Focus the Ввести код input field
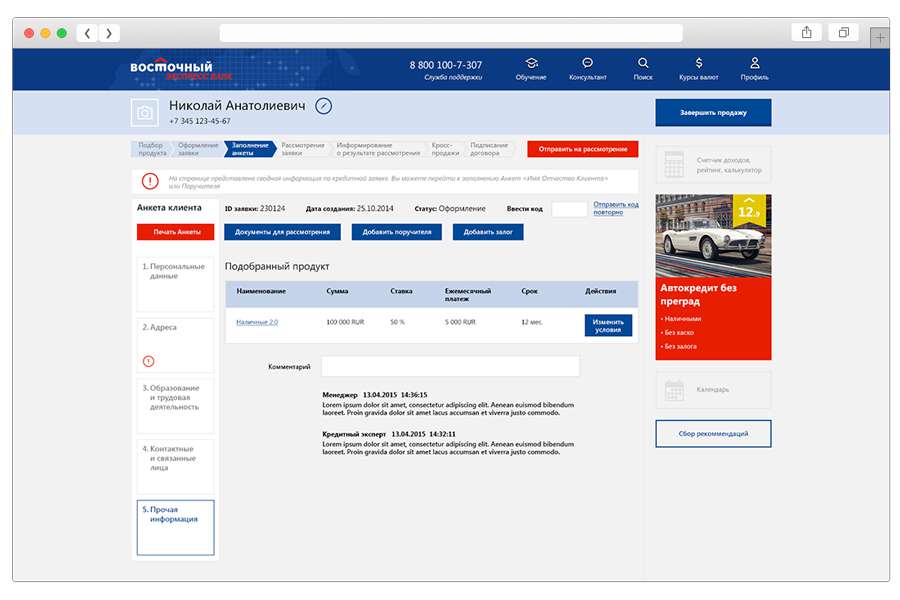The width and height of the screenshot is (900, 600). pyautogui.click(x=569, y=209)
